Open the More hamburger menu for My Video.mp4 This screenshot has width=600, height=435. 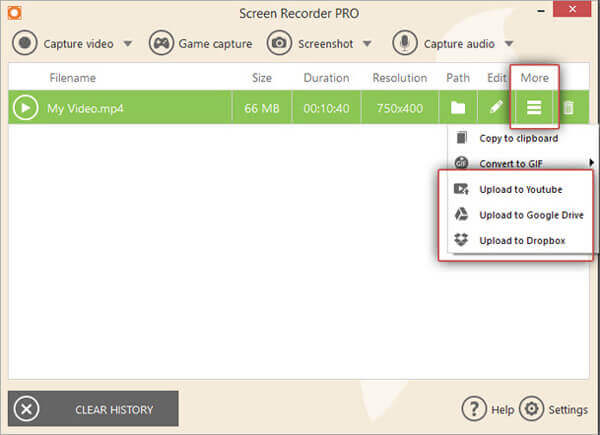click(534, 108)
